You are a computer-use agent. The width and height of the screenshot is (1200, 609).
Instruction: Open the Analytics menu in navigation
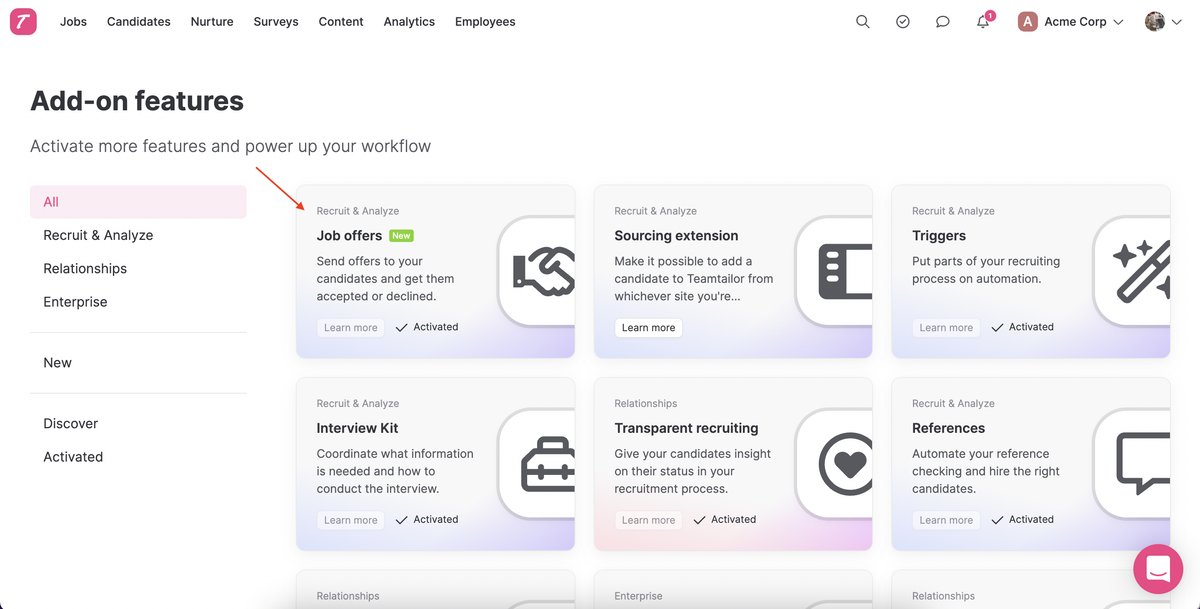click(409, 22)
